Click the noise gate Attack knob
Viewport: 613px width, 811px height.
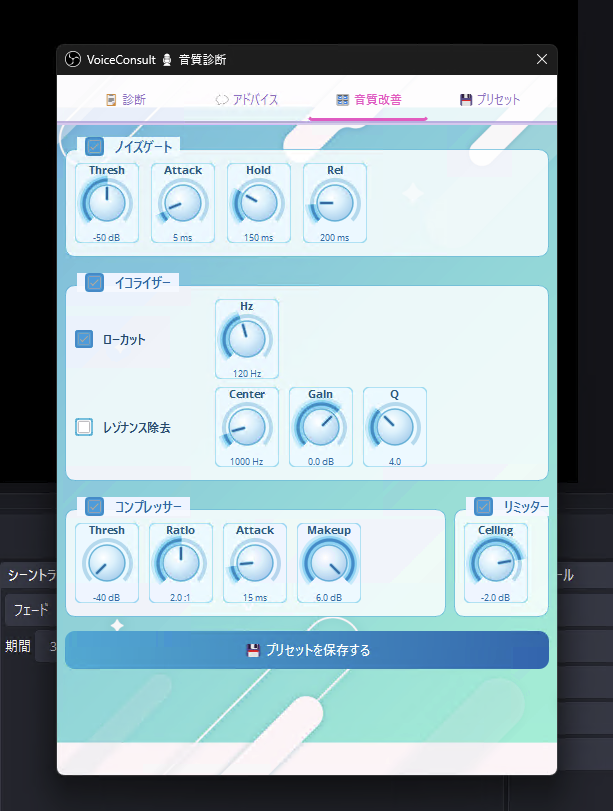pos(183,203)
